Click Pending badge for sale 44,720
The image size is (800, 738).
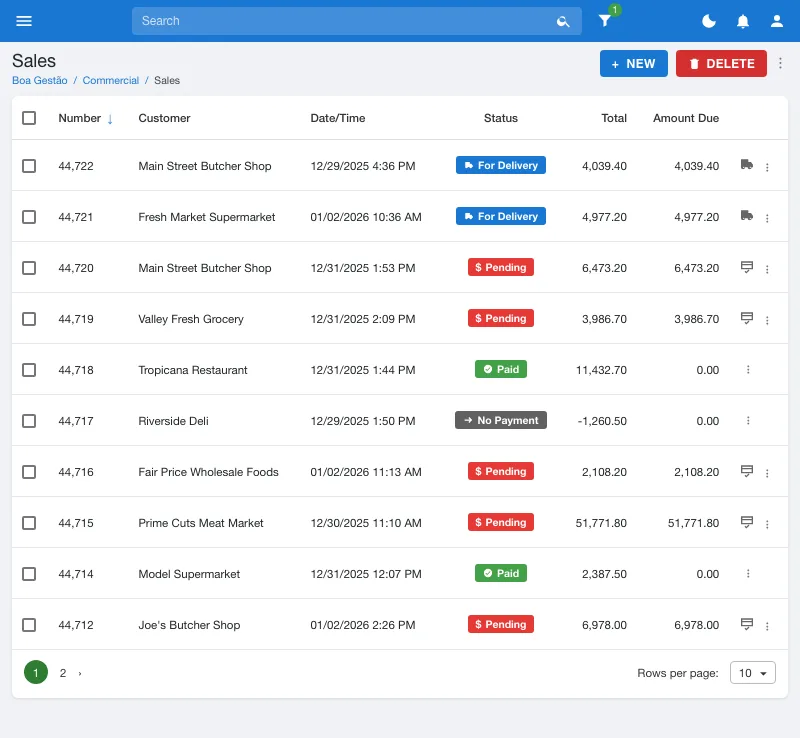(501, 267)
